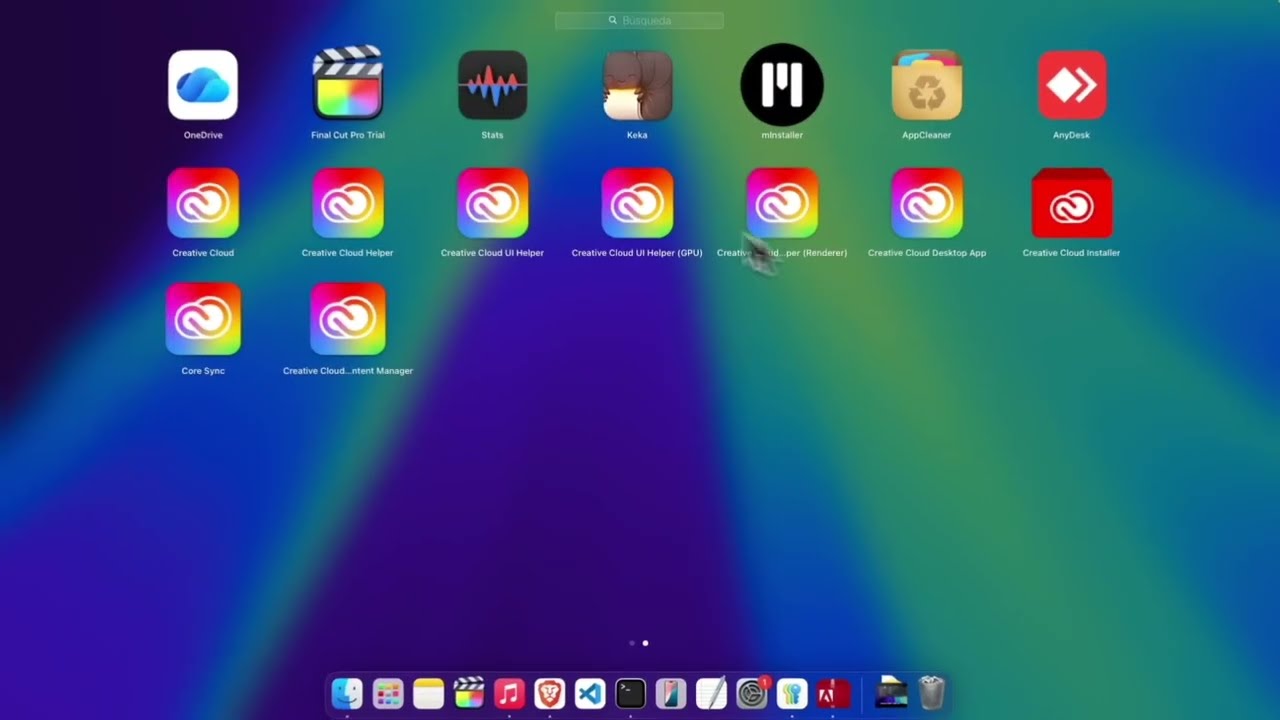Launch Core Sync
The image size is (1280, 720).
(x=203, y=319)
